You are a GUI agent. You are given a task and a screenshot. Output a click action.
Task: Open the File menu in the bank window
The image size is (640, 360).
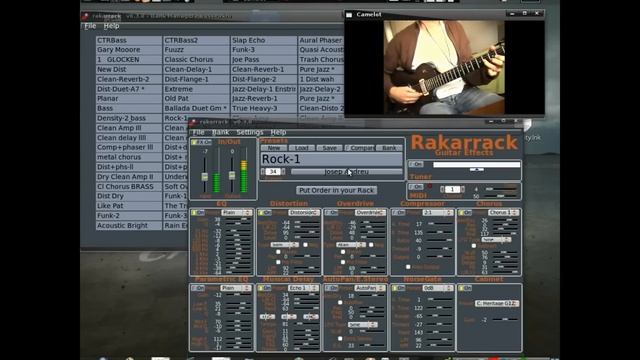(90, 26)
